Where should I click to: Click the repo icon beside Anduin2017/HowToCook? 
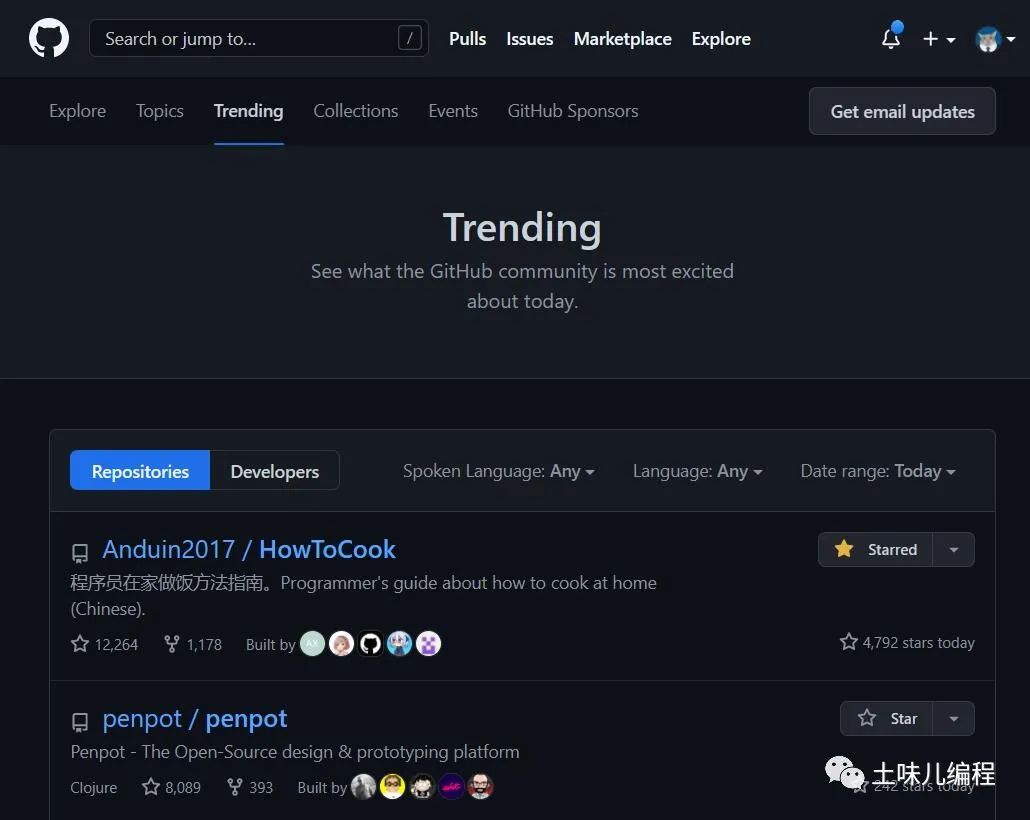(x=79, y=553)
